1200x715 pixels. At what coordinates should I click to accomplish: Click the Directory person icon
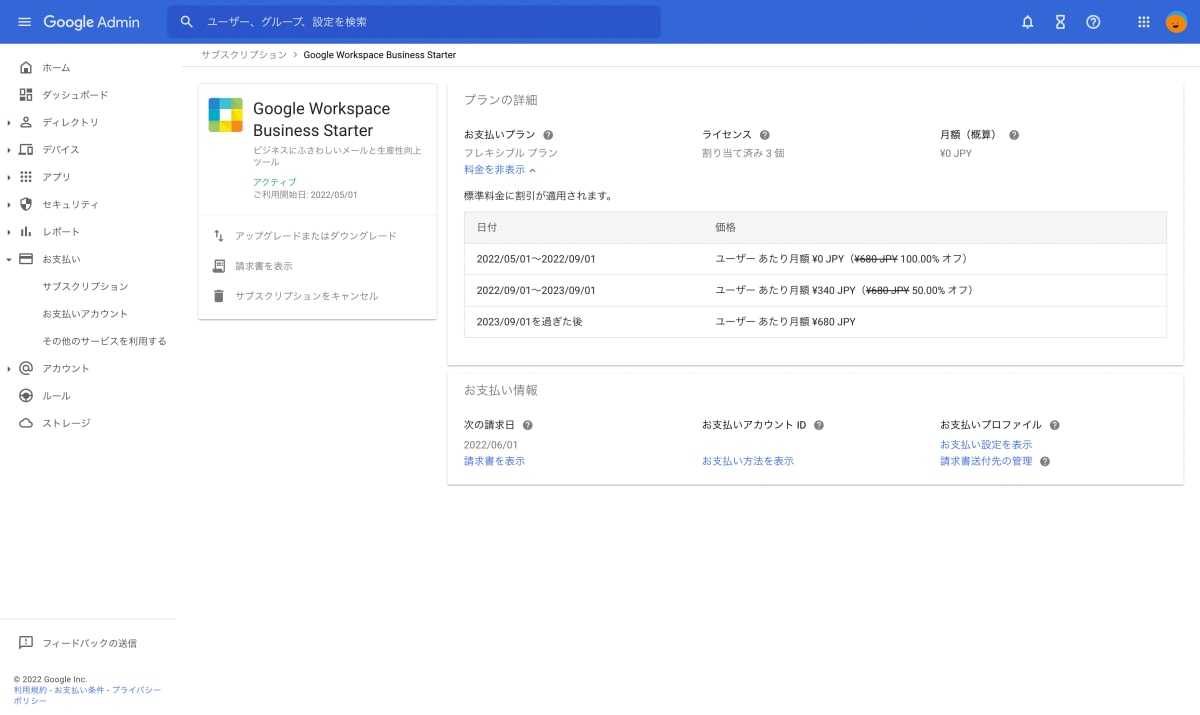point(26,122)
